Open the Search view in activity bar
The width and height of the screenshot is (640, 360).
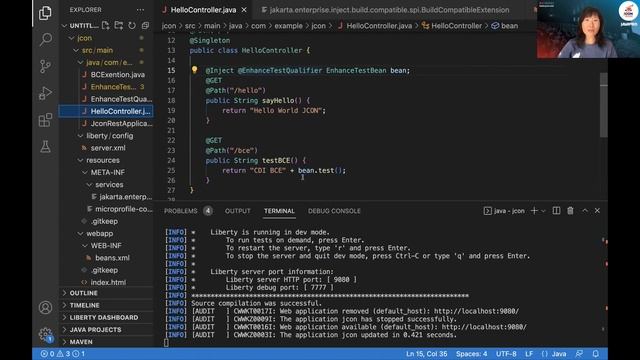point(45,40)
